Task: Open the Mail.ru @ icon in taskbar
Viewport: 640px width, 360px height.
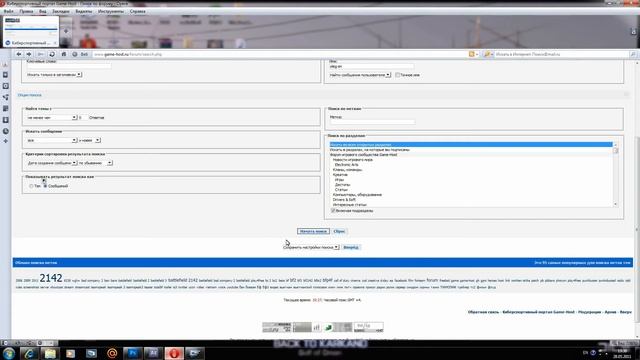Action: click(112, 353)
